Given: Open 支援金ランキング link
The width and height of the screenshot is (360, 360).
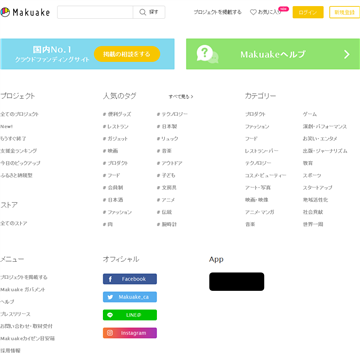Looking at the screenshot, I should coord(19,151).
